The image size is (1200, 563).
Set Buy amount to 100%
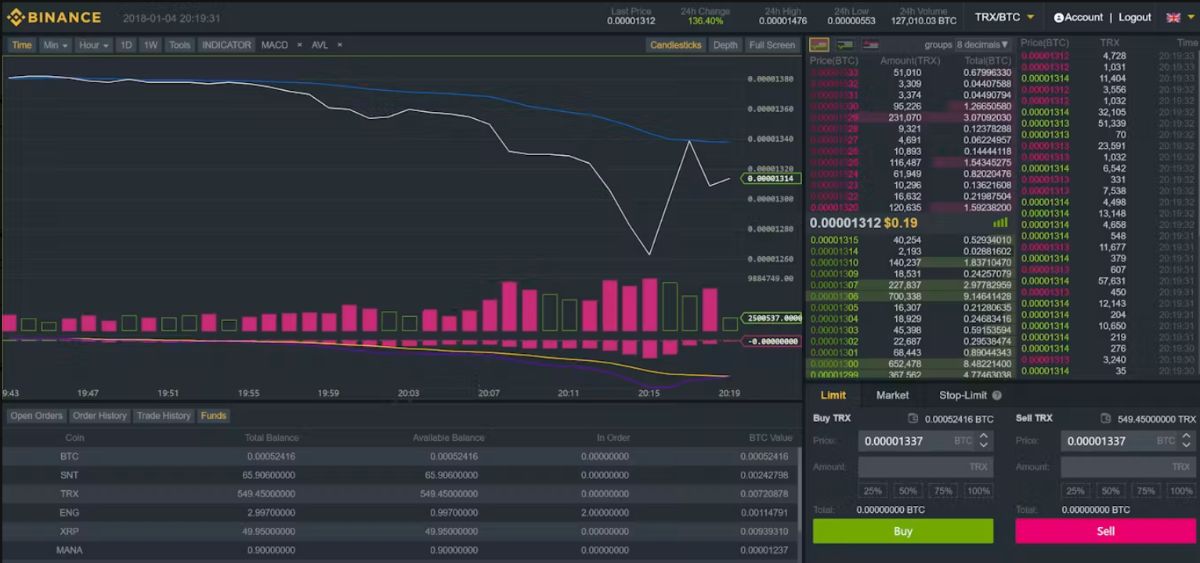pos(978,491)
